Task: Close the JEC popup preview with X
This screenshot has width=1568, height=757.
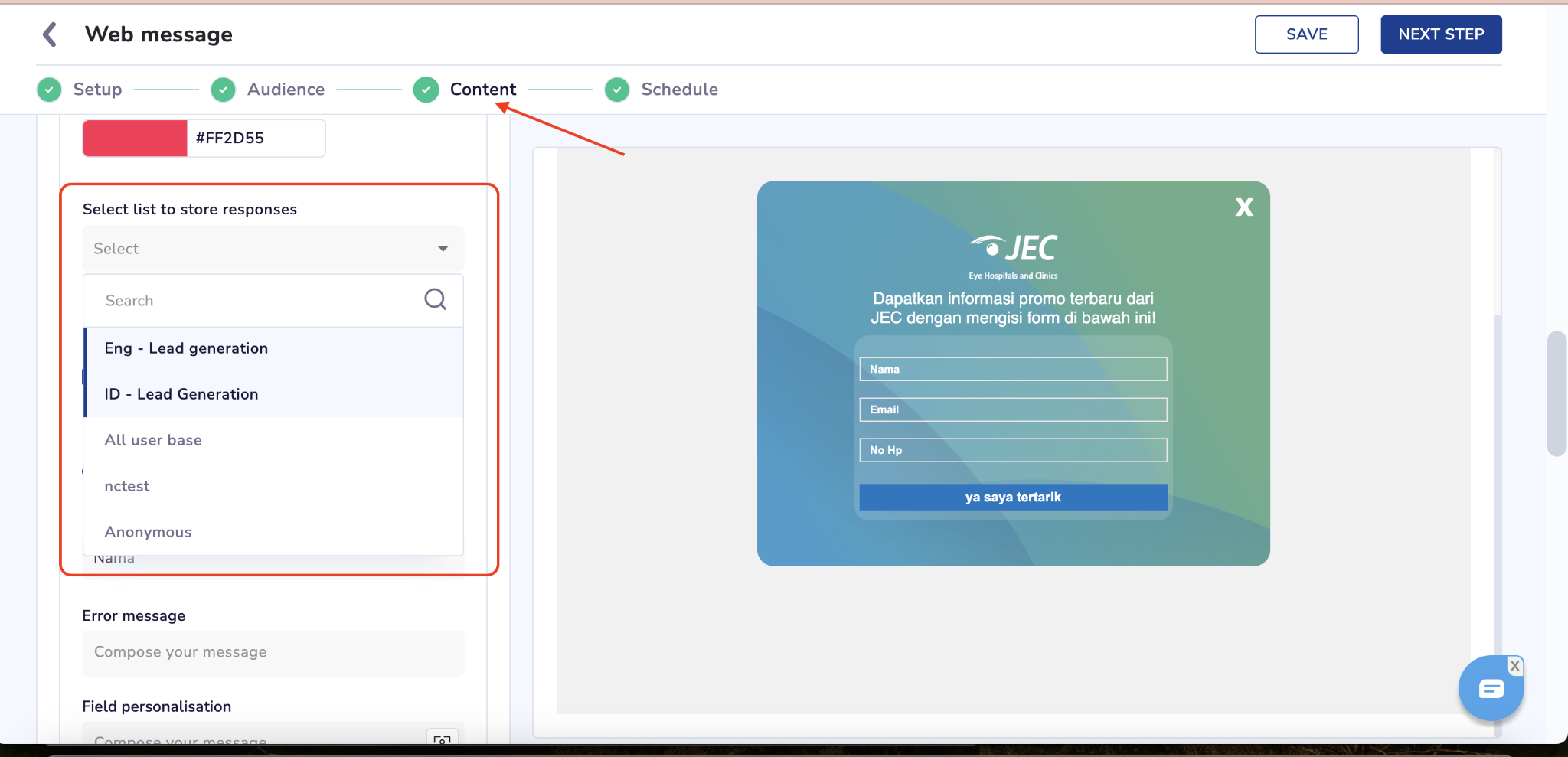Action: pos(1244,207)
